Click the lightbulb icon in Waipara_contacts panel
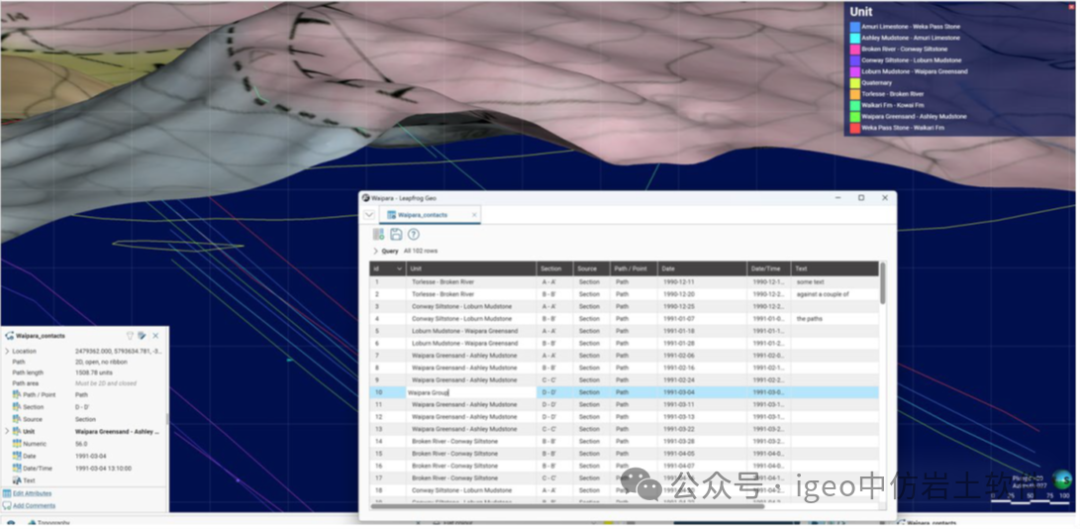Viewport: 1080px width, 529px height. click(x=129, y=336)
